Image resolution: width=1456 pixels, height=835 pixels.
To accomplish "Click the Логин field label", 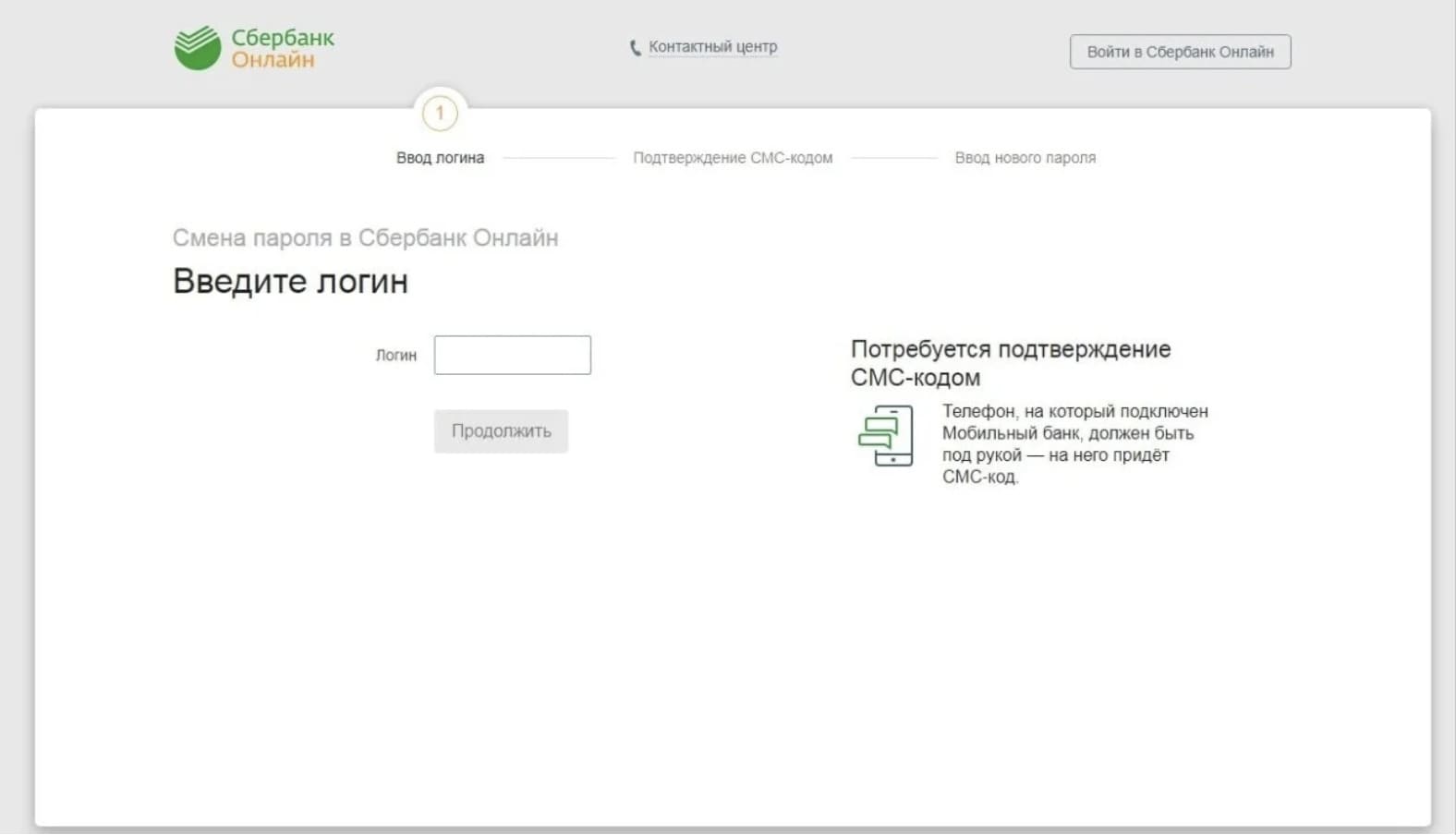I will [x=395, y=356].
